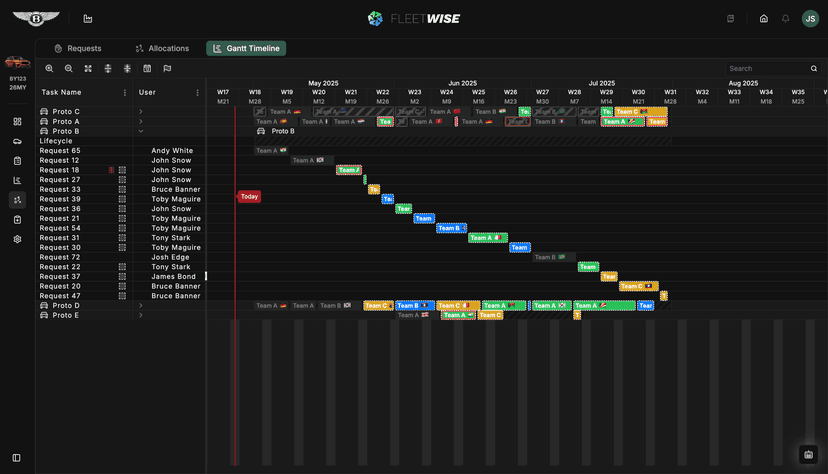Click user Josh Edge cell

click(170, 257)
